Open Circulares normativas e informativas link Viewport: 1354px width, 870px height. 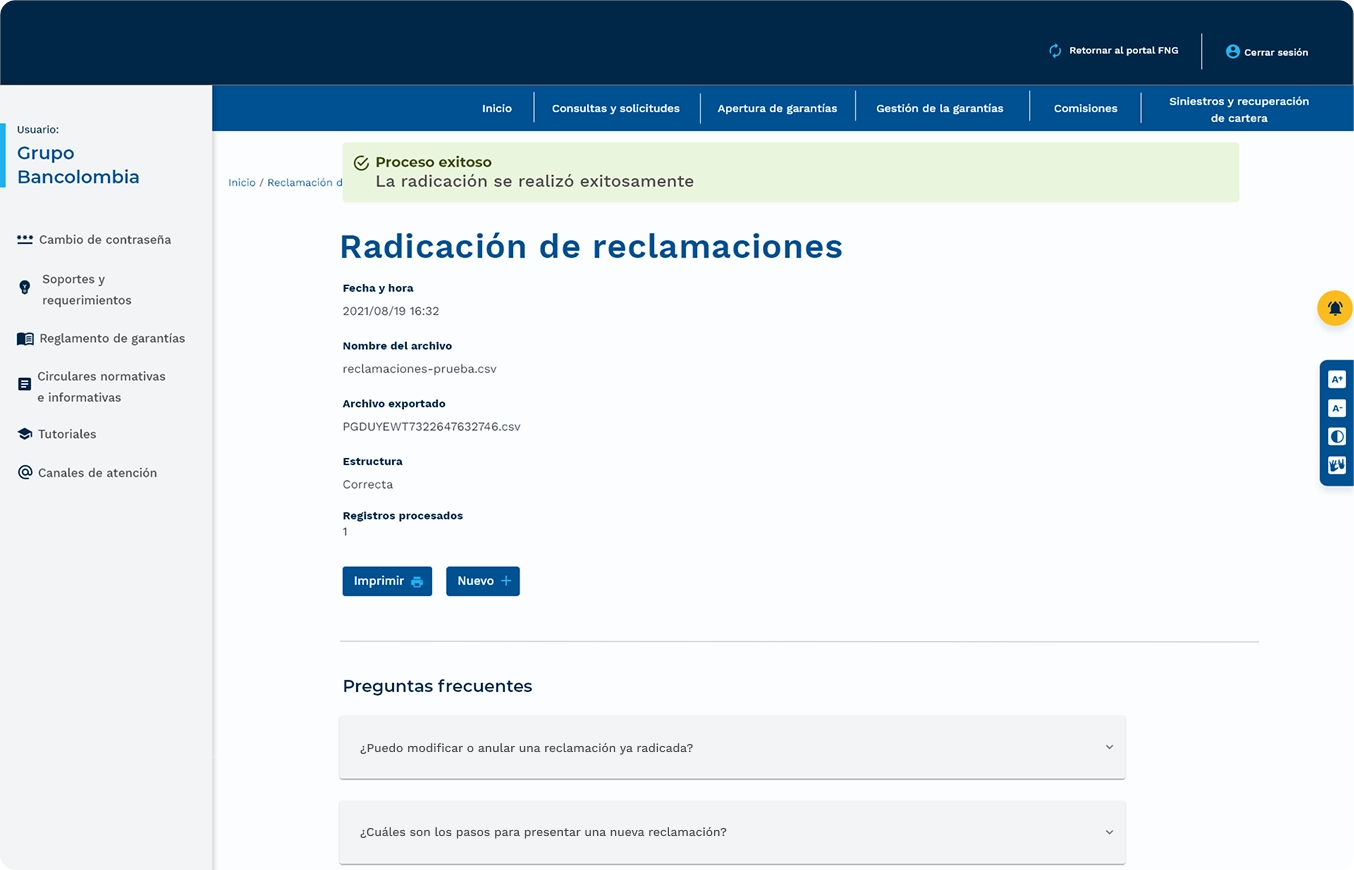coord(101,387)
